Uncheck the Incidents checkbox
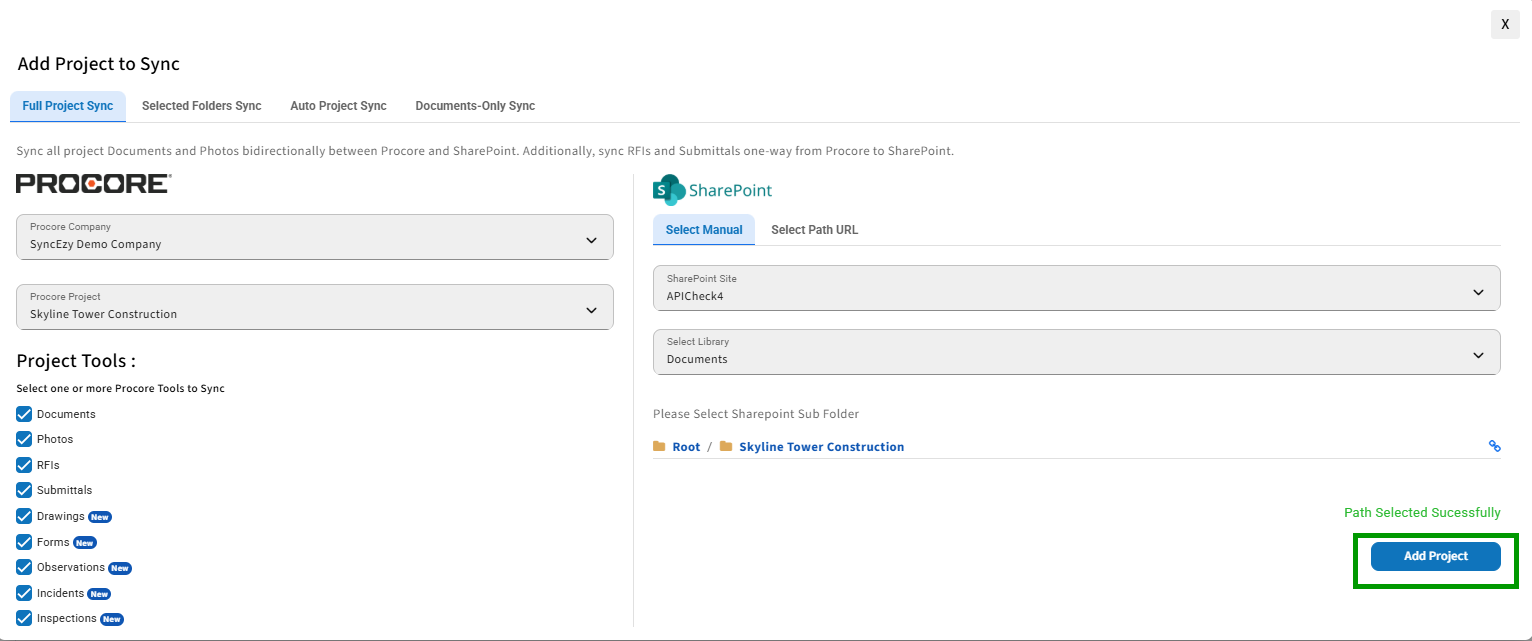The width and height of the screenshot is (1532, 641). 25,593
